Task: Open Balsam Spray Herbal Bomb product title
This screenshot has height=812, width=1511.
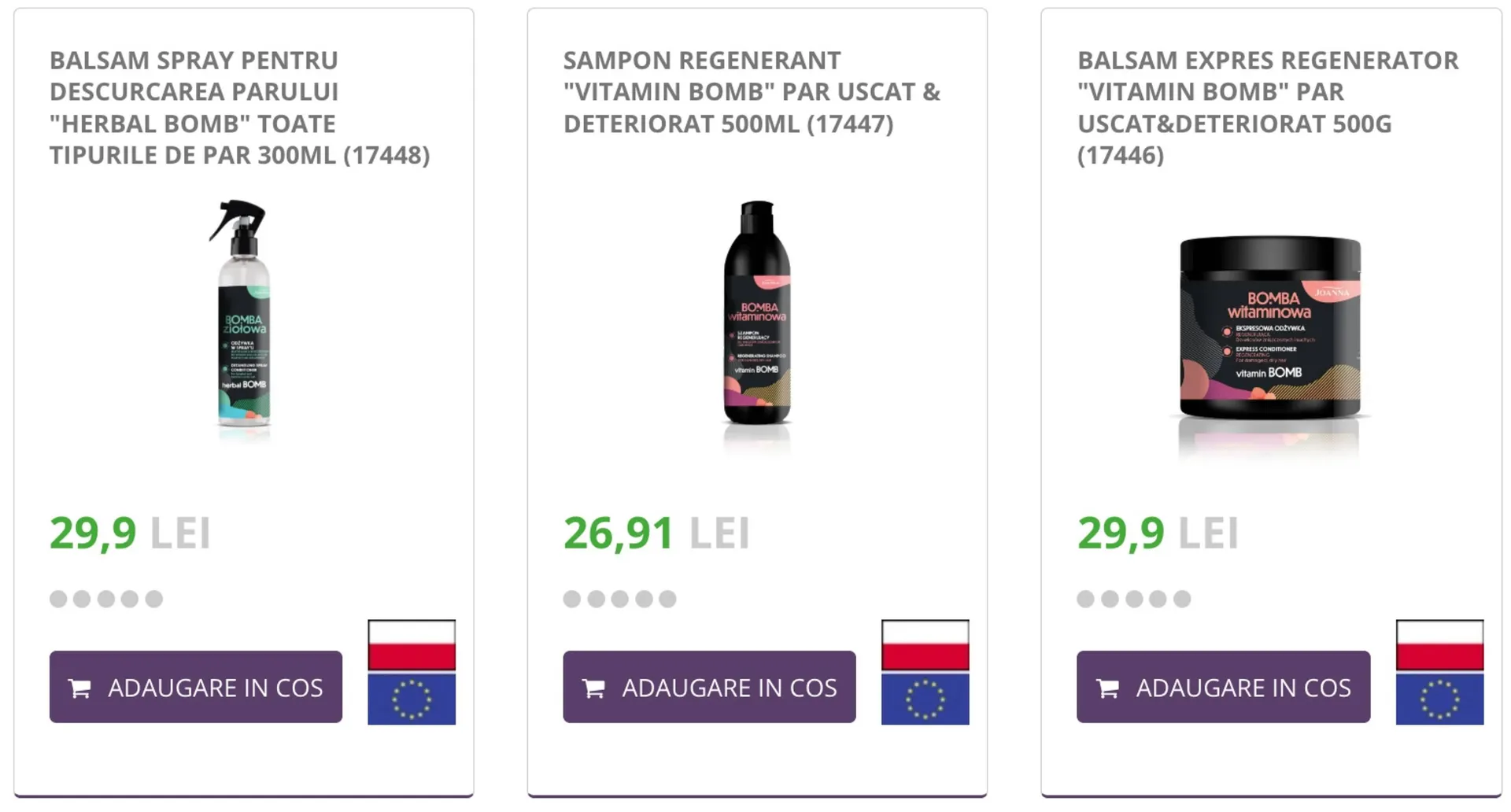Action: pyautogui.click(x=239, y=108)
